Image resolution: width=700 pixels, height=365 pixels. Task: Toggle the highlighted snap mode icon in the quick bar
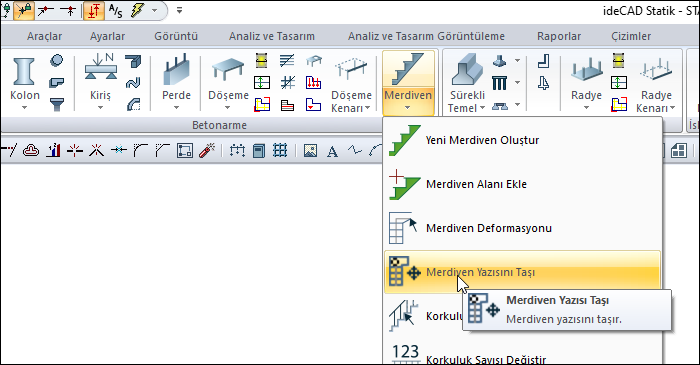tap(24, 10)
